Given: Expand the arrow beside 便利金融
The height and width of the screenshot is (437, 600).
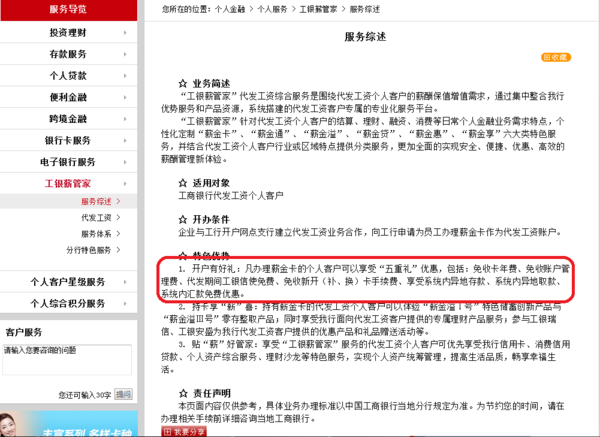Looking at the screenshot, I should tap(125, 98).
